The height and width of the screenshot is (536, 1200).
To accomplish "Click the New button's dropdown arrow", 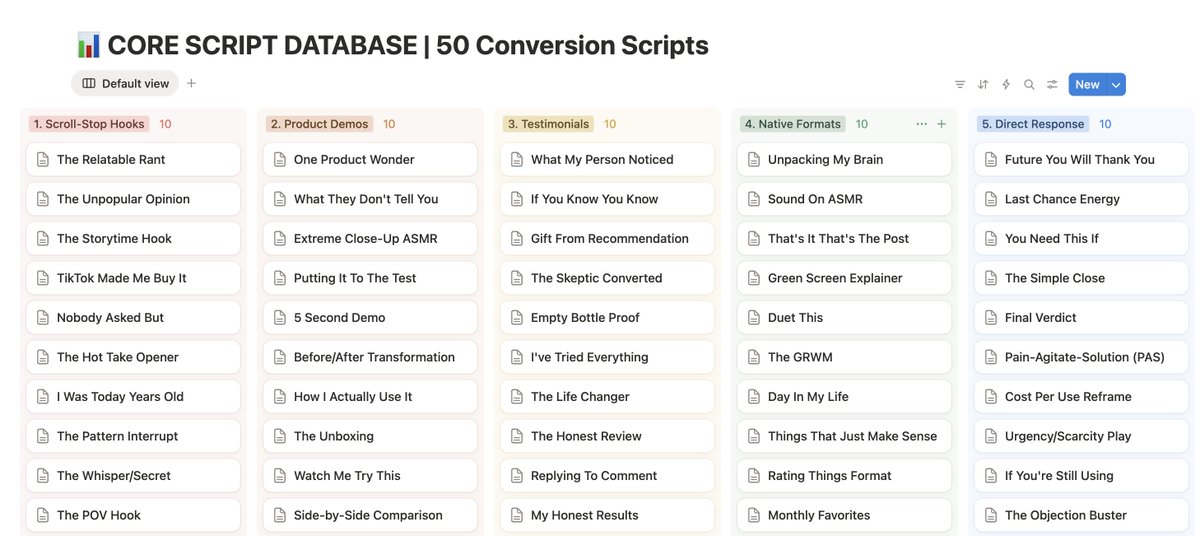I will tap(1116, 85).
